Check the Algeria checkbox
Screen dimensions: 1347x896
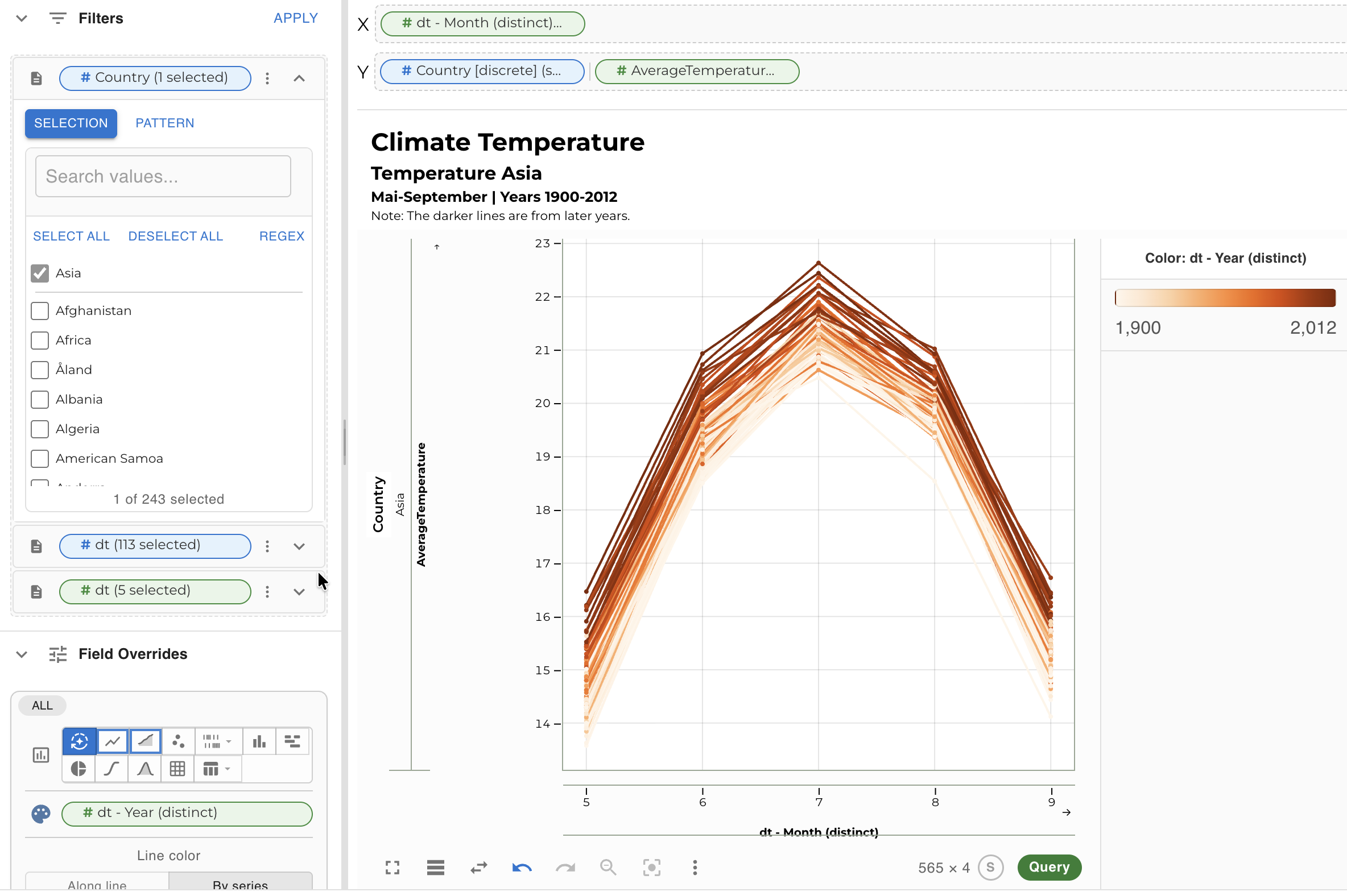point(39,429)
